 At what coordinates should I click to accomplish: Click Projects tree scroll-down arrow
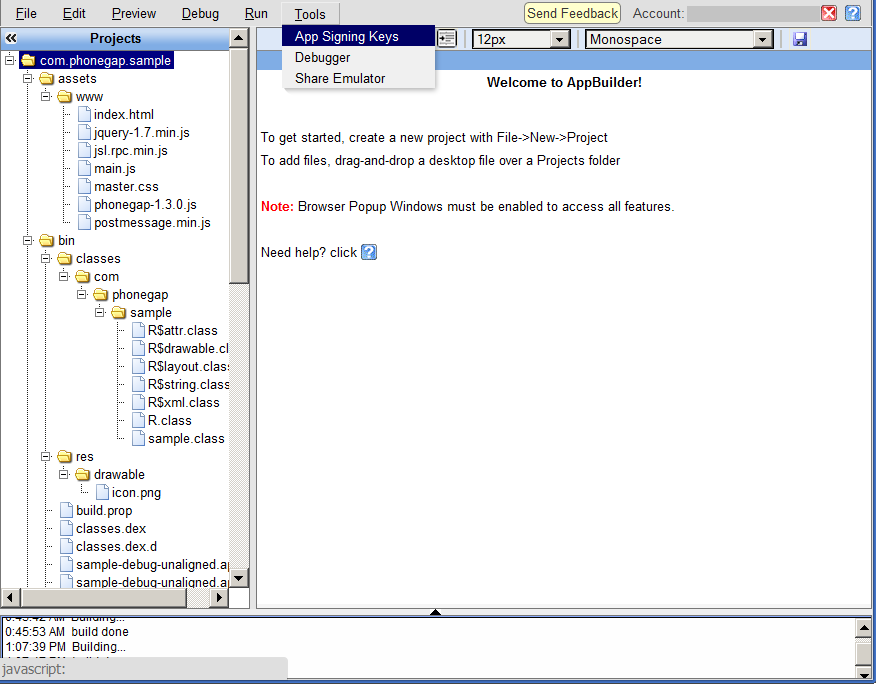tap(239, 578)
